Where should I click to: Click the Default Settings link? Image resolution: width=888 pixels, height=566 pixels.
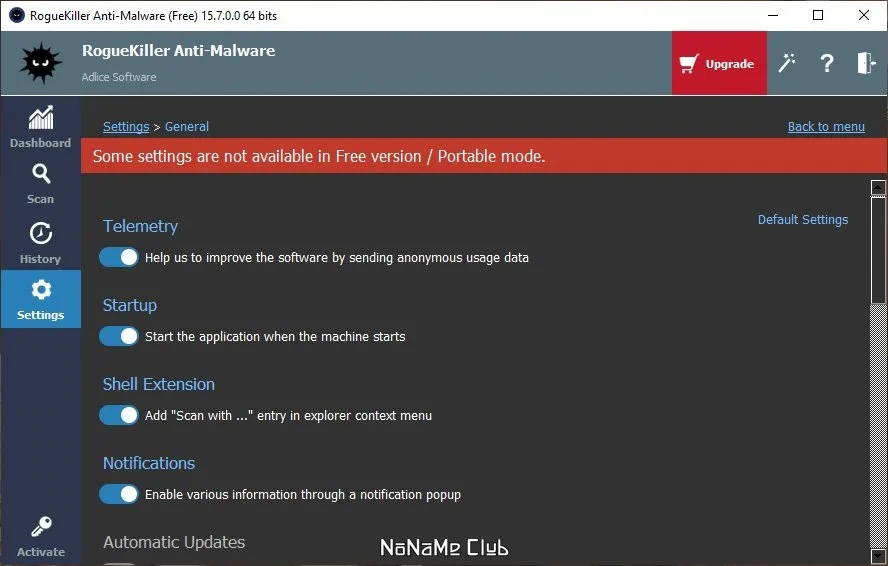[802, 219]
